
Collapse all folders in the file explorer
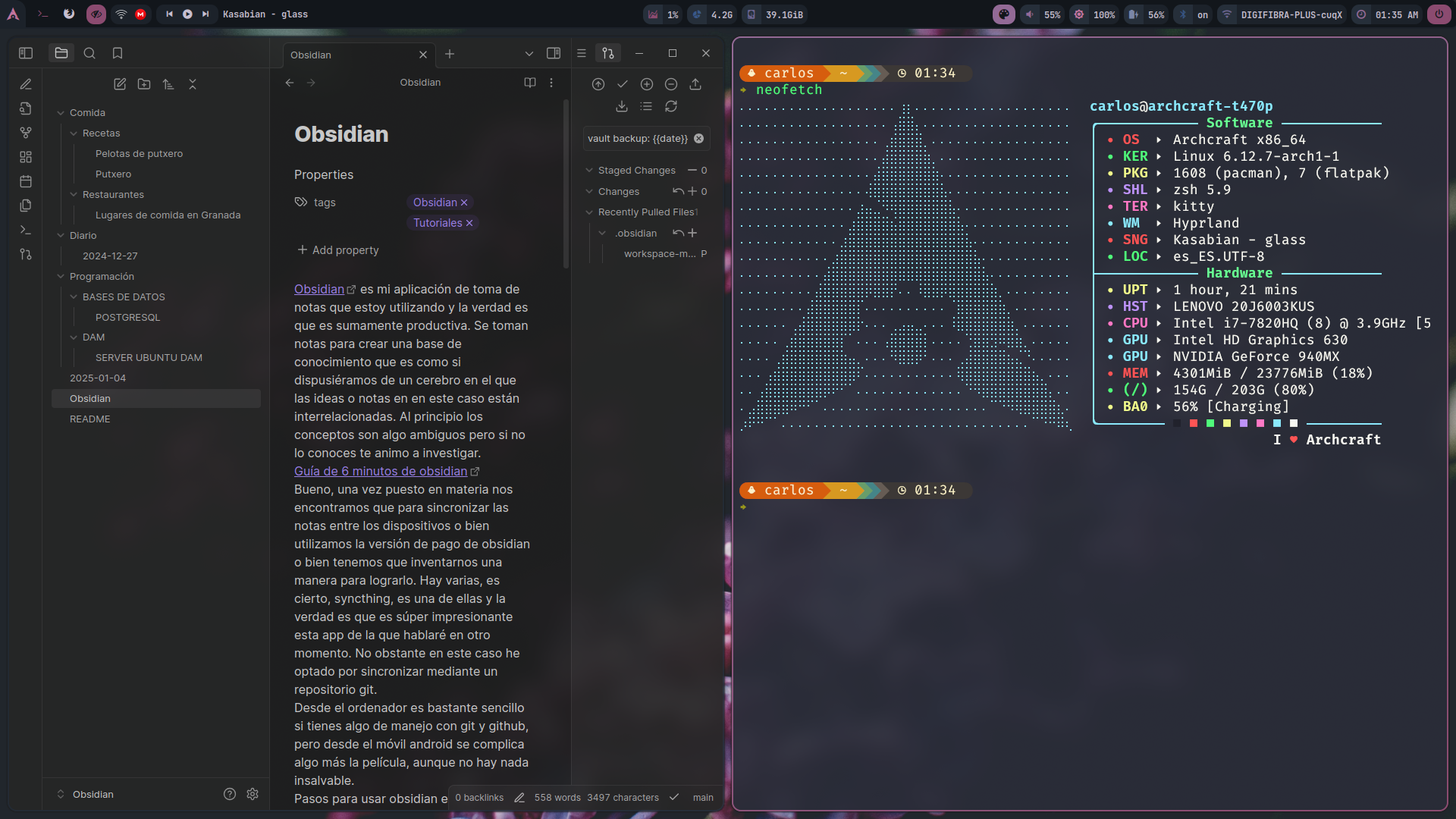tap(193, 84)
